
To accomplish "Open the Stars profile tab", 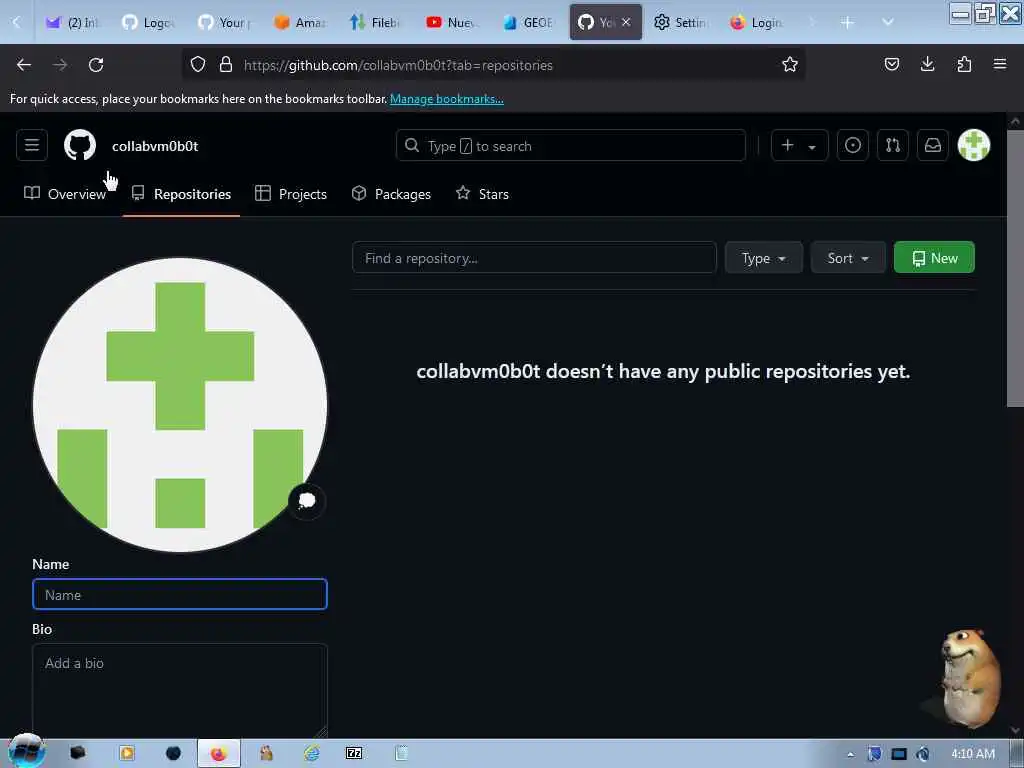I will pyautogui.click(x=482, y=194).
